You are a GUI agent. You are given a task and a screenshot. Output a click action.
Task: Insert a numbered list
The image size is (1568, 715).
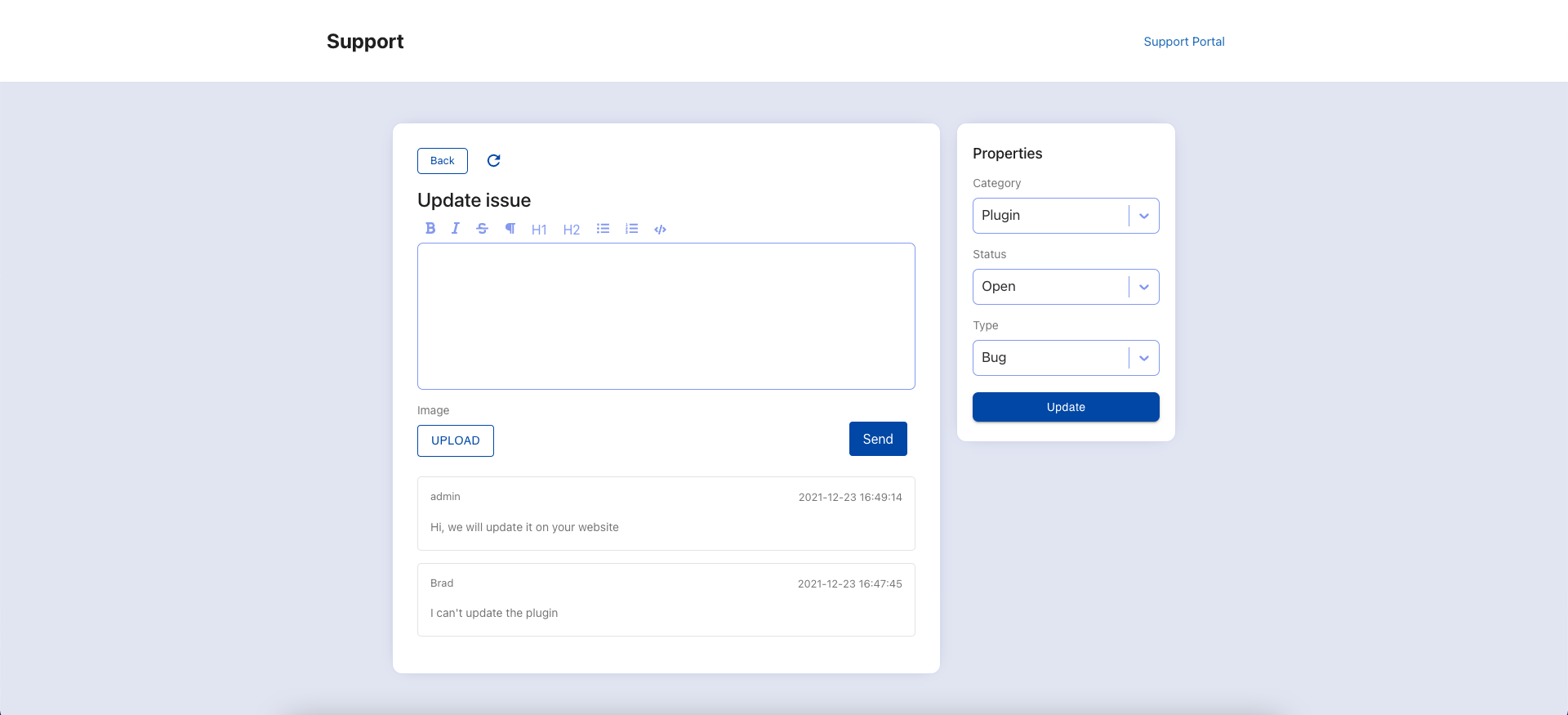point(631,229)
